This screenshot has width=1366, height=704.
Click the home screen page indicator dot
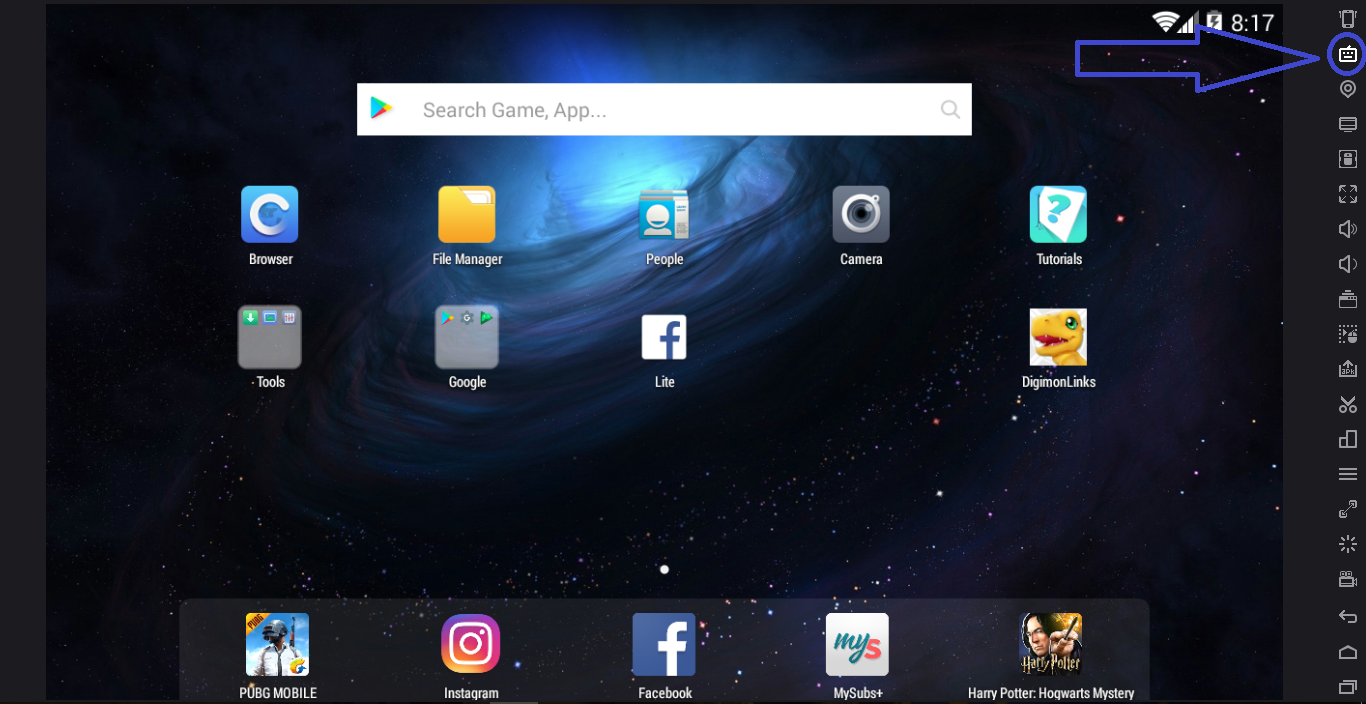click(664, 570)
